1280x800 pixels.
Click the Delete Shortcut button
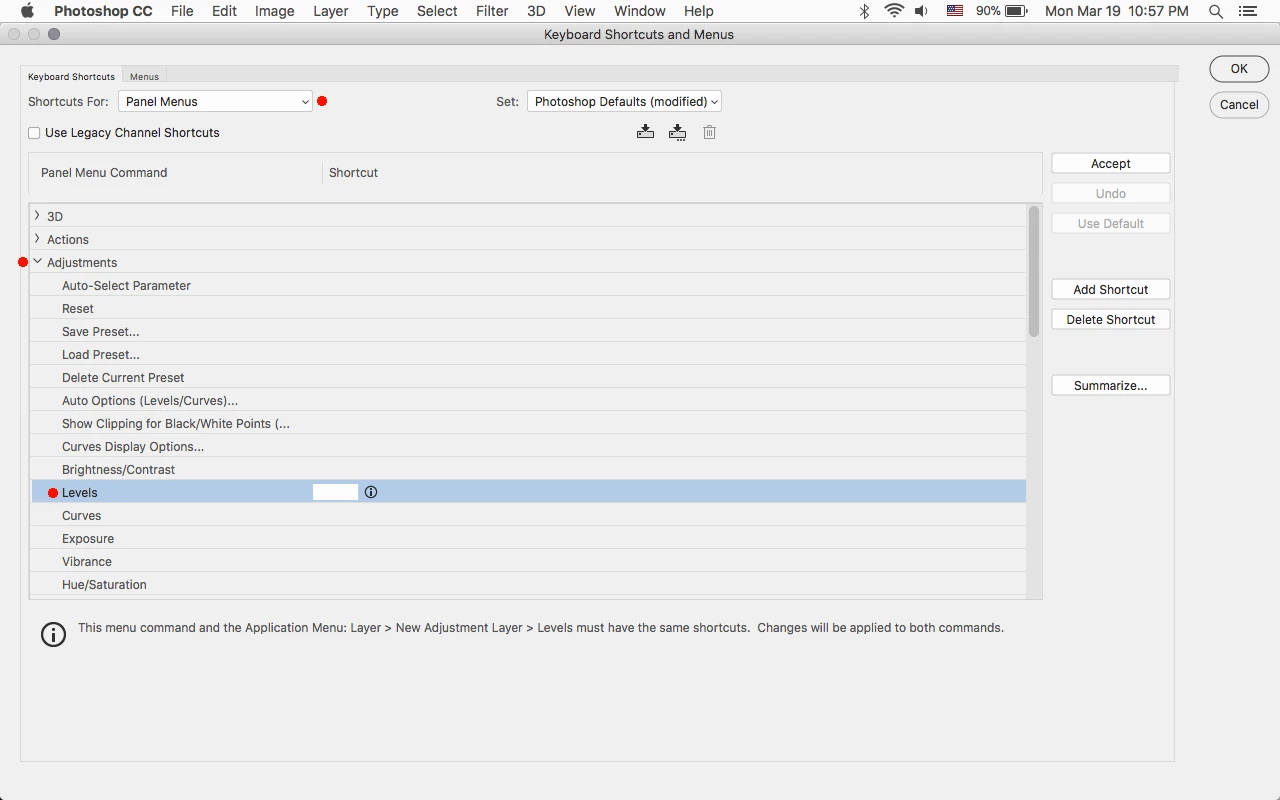click(1111, 319)
